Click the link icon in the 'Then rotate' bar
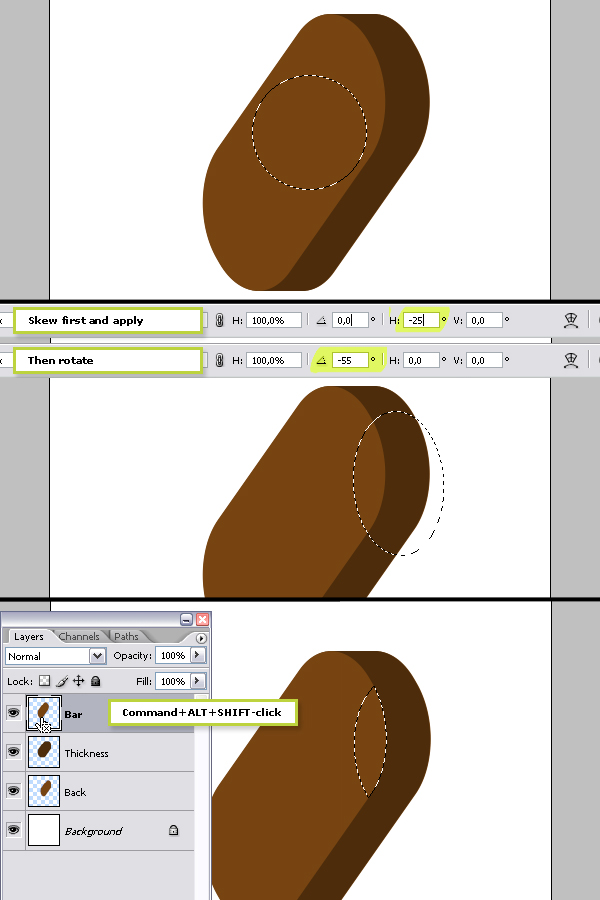The width and height of the screenshot is (600, 900). point(219,360)
